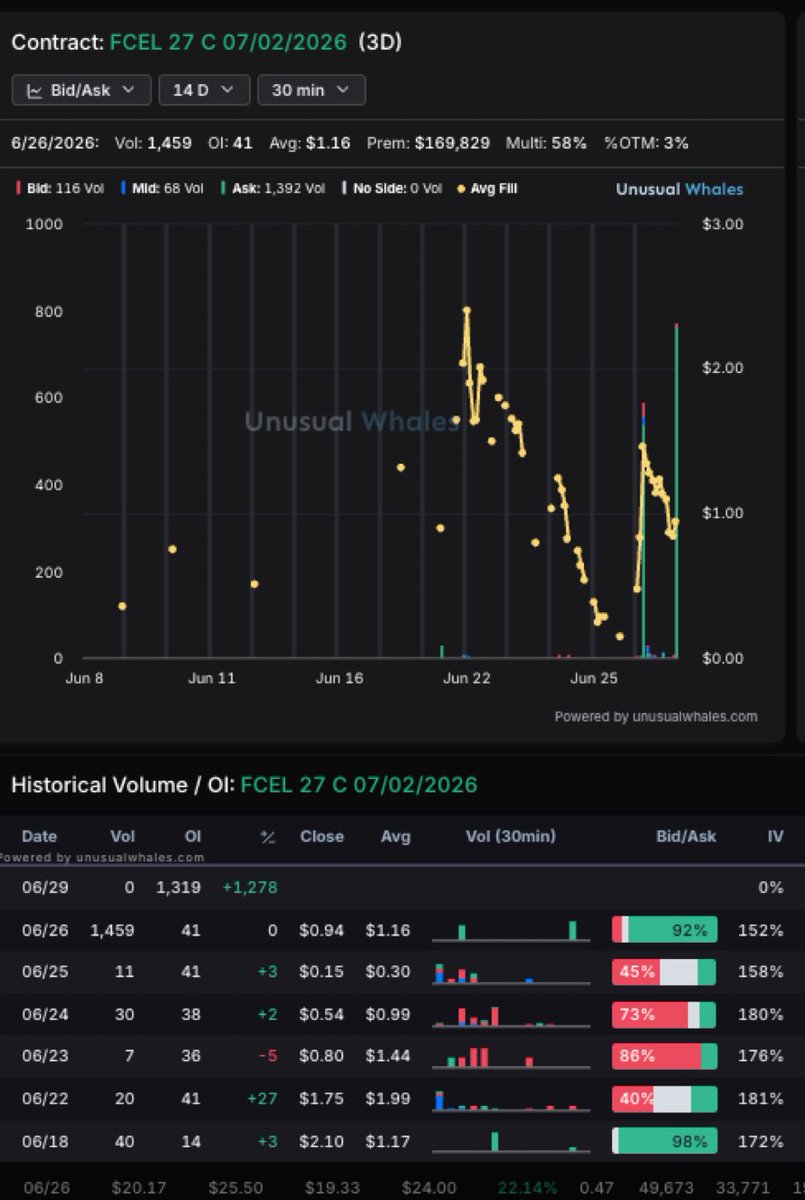This screenshot has height=1200, width=805.
Task: Click the 06/26 30min volume sparkline
Action: click(x=510, y=930)
